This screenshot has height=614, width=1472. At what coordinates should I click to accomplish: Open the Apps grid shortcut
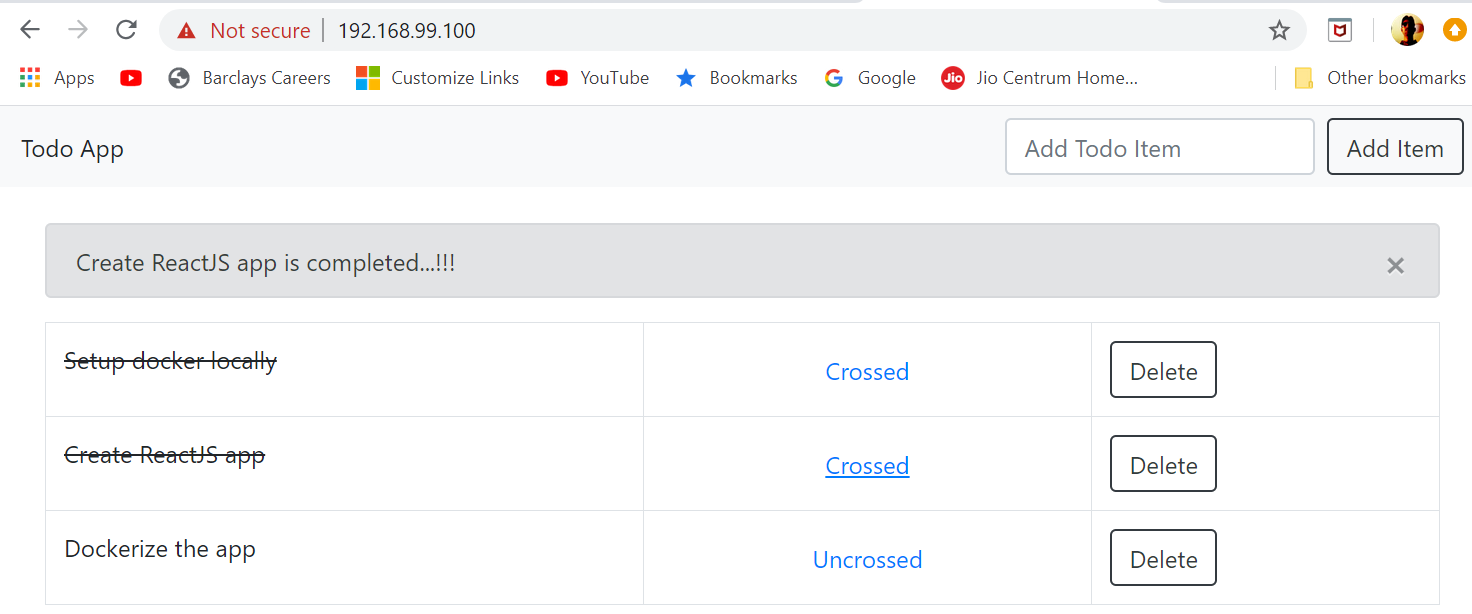[57, 78]
